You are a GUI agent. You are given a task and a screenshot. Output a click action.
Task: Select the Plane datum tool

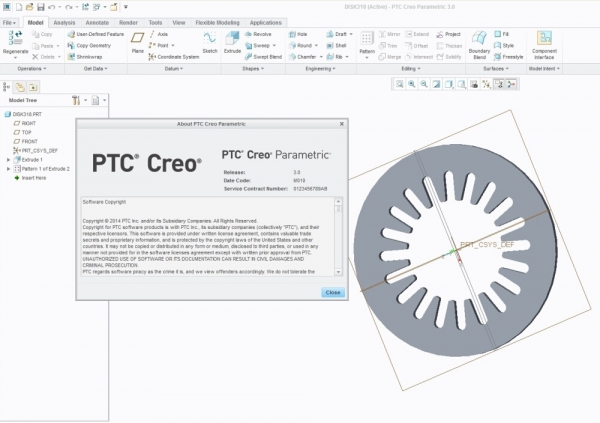[137, 42]
